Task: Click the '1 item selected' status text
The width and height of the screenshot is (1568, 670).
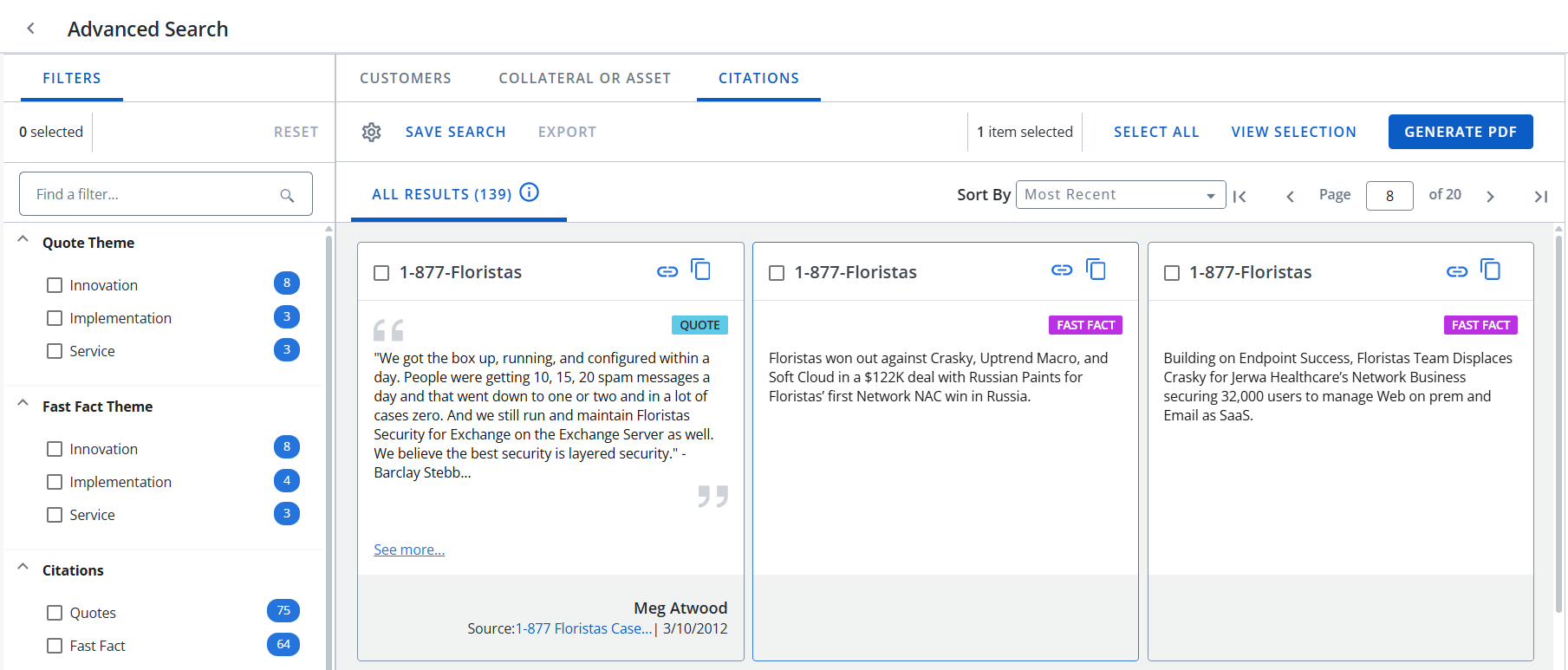Action: (1025, 132)
